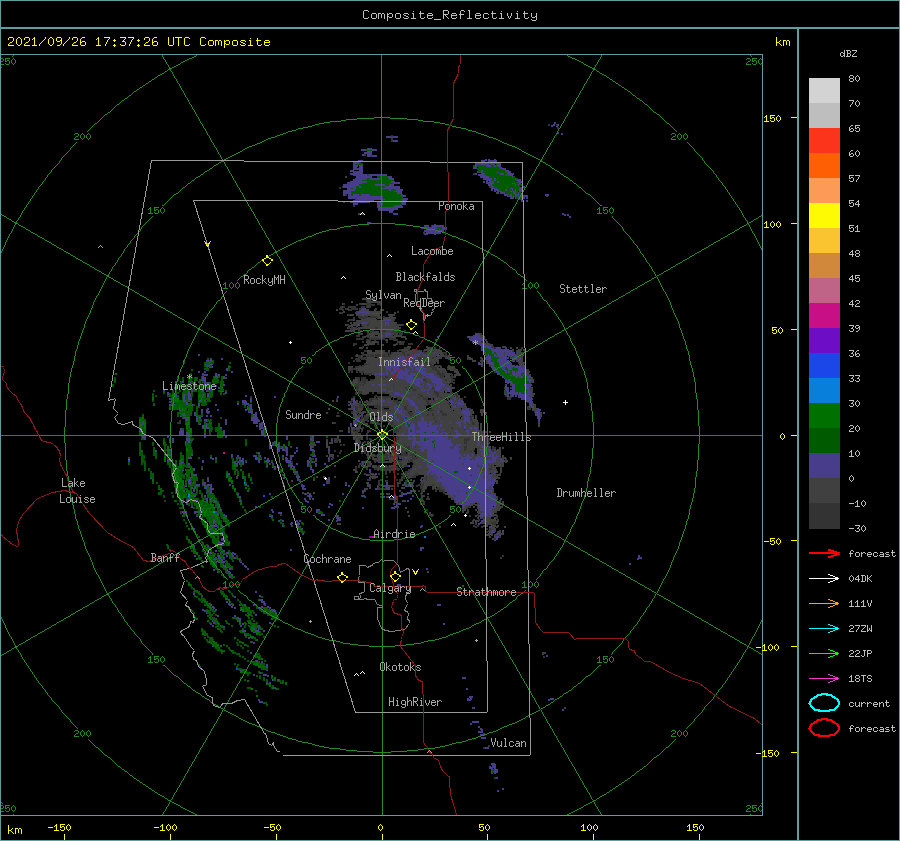This screenshot has height=841, width=900.
Task: Click the green 20 dBZ color swatch
Action: (824, 416)
